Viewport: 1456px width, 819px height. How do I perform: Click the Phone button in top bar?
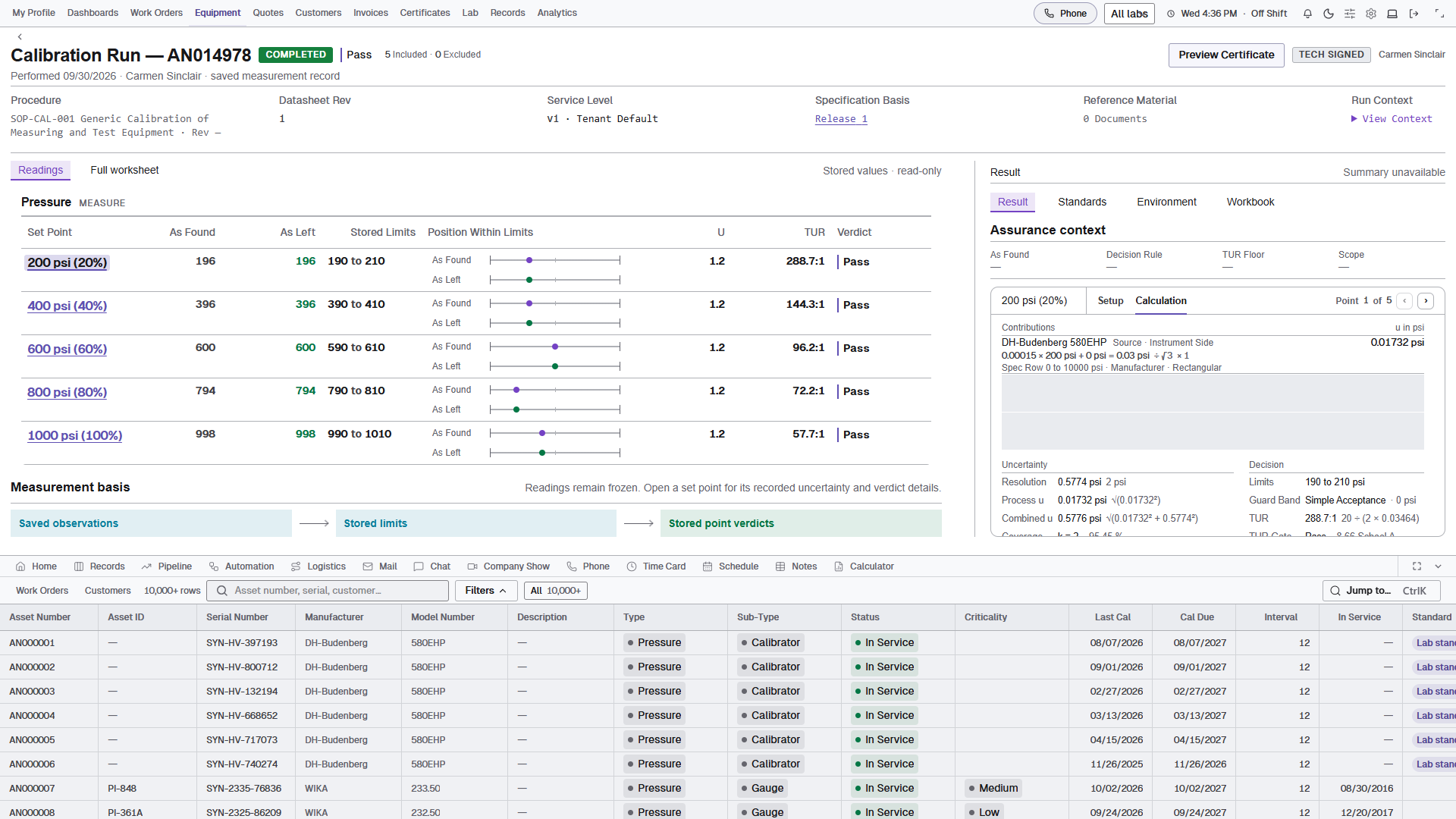click(1065, 14)
